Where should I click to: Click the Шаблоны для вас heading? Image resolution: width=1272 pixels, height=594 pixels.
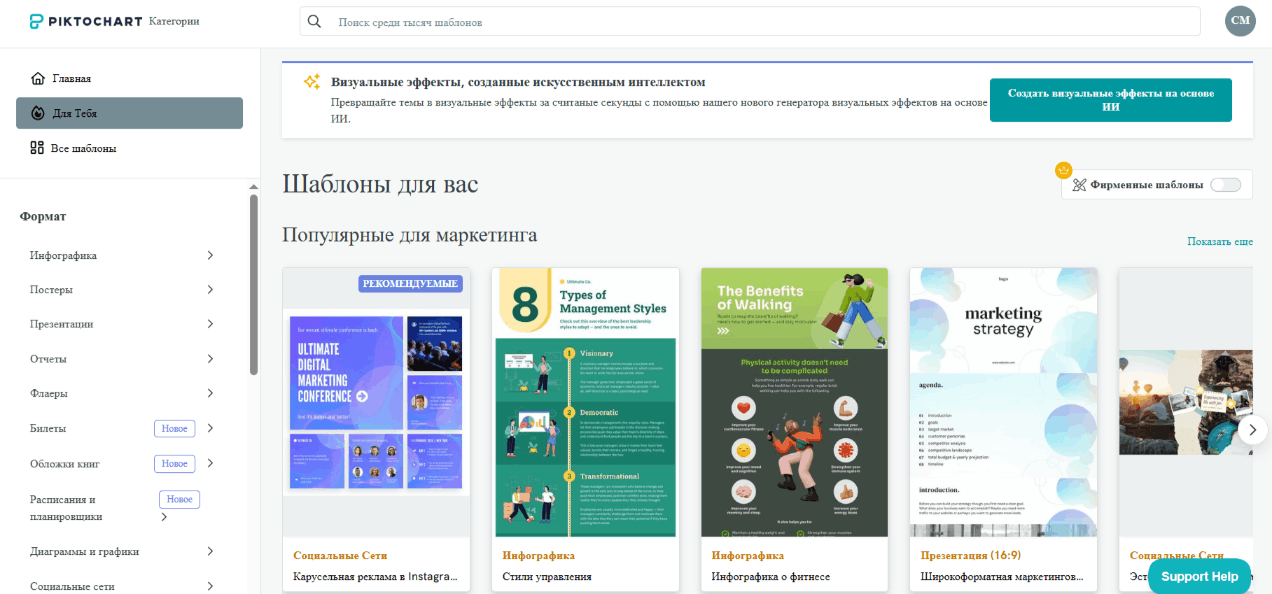[x=380, y=184]
